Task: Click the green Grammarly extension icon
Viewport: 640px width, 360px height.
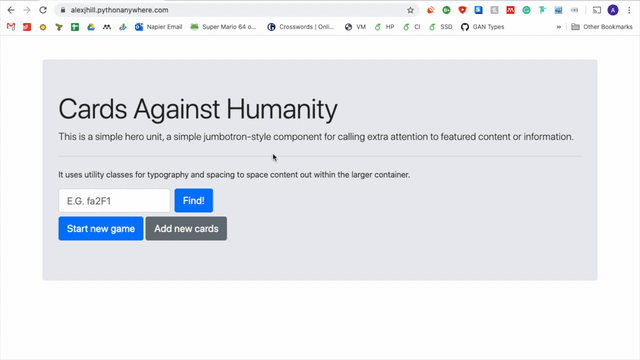Action: coord(526,10)
